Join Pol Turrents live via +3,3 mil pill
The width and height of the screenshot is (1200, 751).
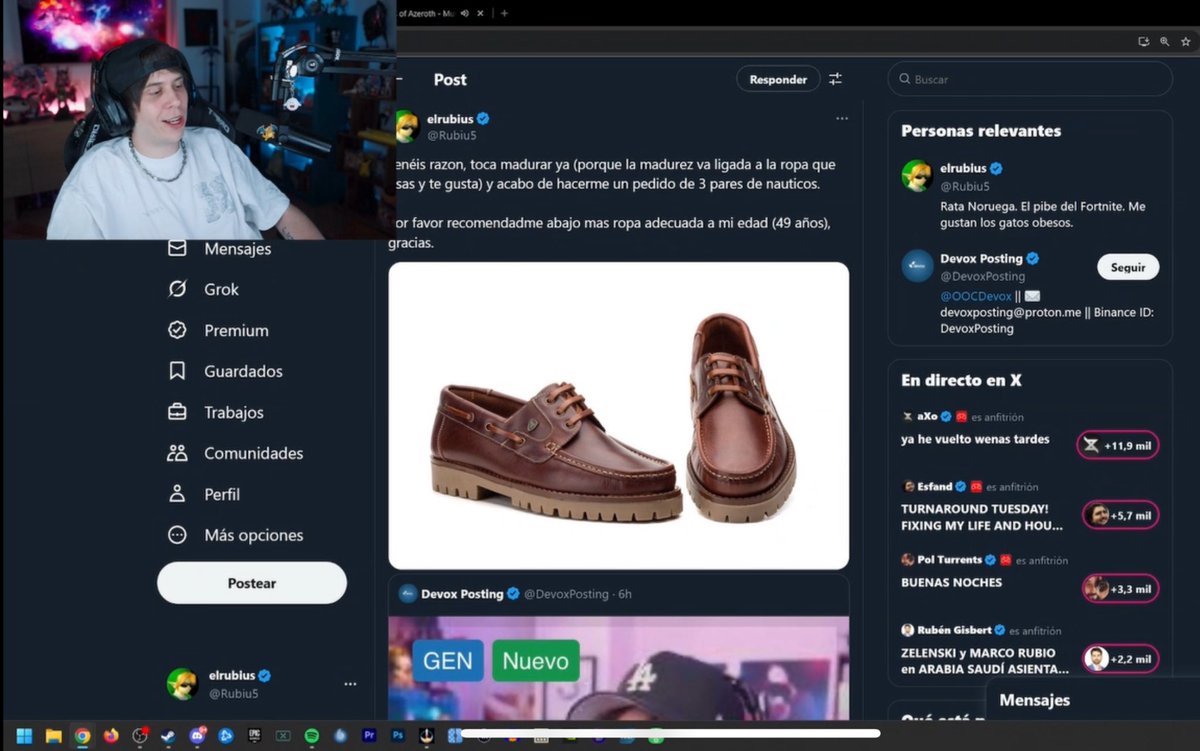click(x=1120, y=588)
